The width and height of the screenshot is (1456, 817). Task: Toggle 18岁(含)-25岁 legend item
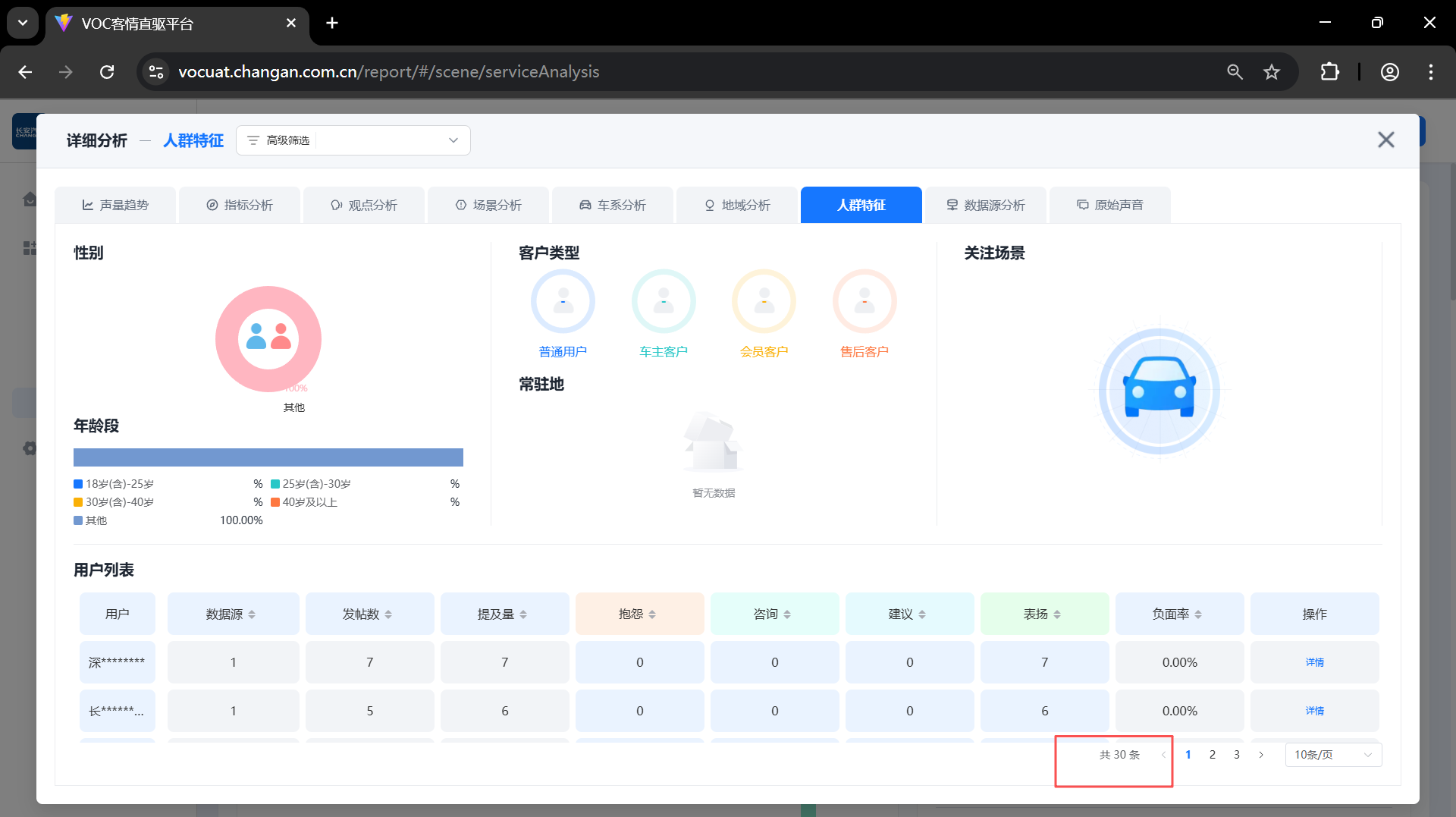coord(114,484)
